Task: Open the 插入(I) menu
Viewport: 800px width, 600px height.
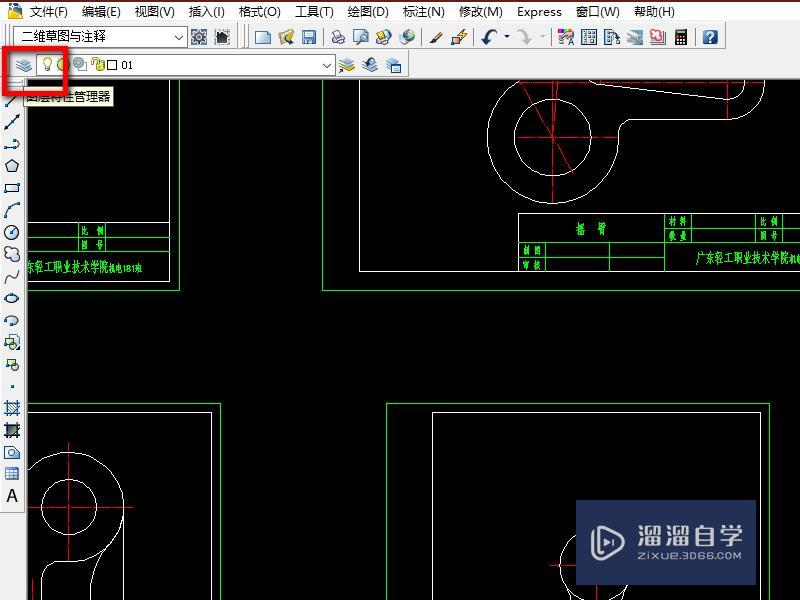Action: (x=206, y=12)
